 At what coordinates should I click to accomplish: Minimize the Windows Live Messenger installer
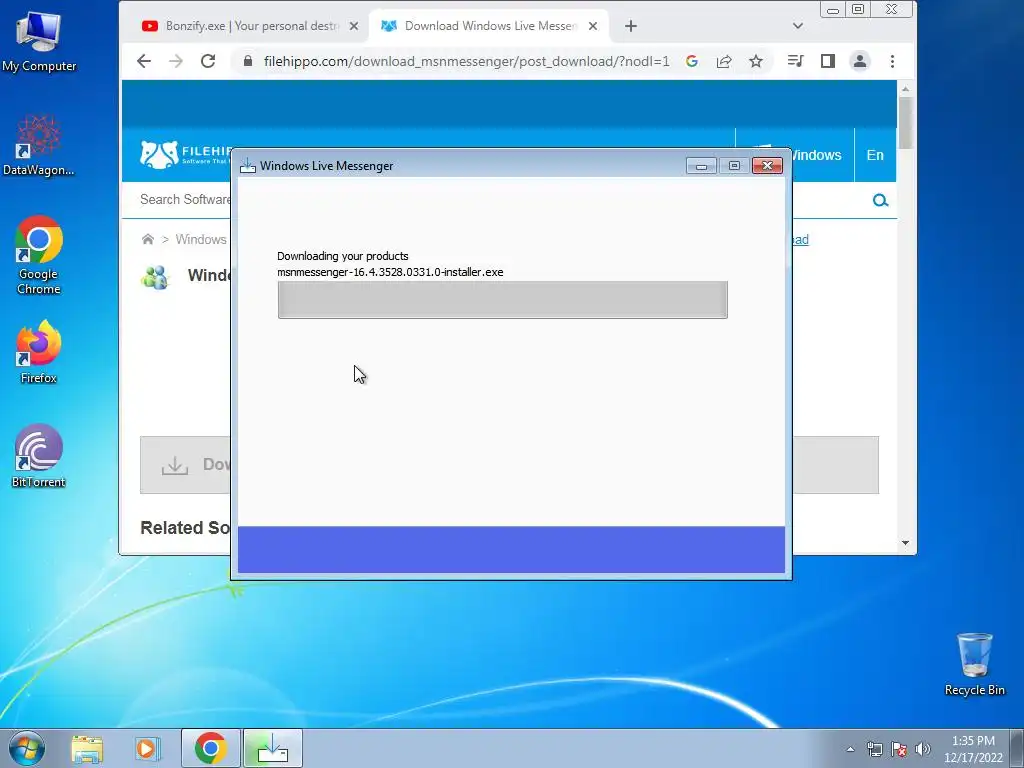(x=701, y=166)
